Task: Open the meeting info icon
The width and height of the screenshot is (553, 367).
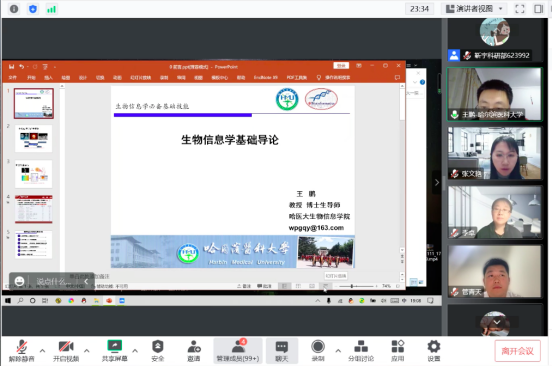Action: click(x=14, y=9)
